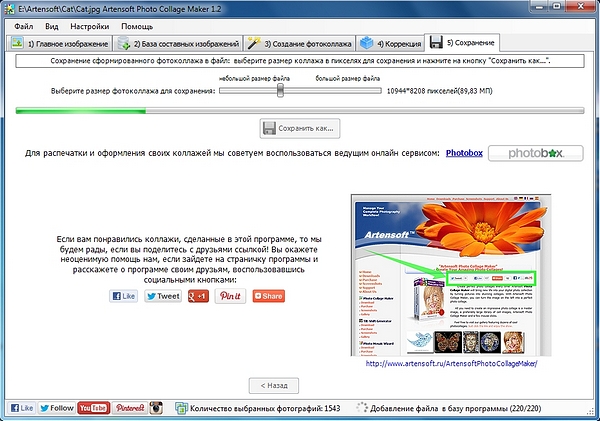Switch to tab 1) Главное изображение
600x421 pixels.
(x=59, y=44)
